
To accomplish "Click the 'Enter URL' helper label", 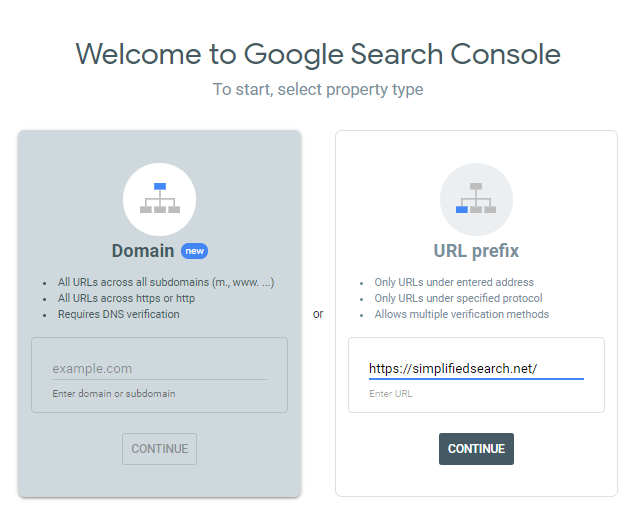I will click(x=391, y=394).
